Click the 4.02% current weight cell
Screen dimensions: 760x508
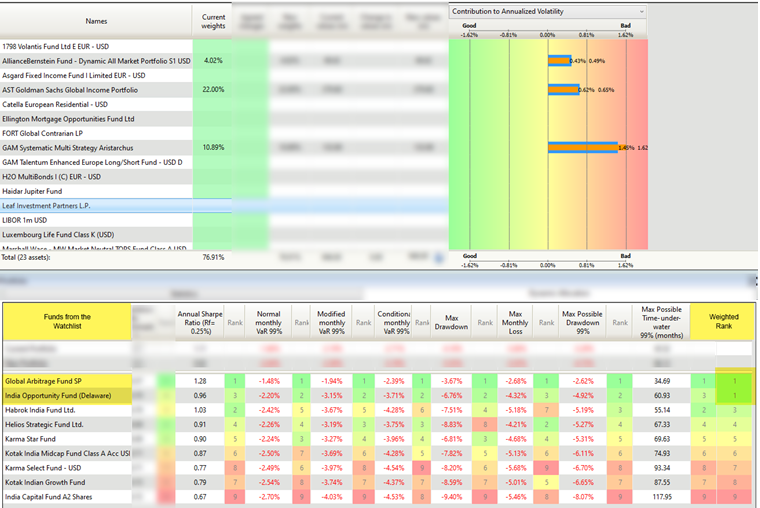213,61
